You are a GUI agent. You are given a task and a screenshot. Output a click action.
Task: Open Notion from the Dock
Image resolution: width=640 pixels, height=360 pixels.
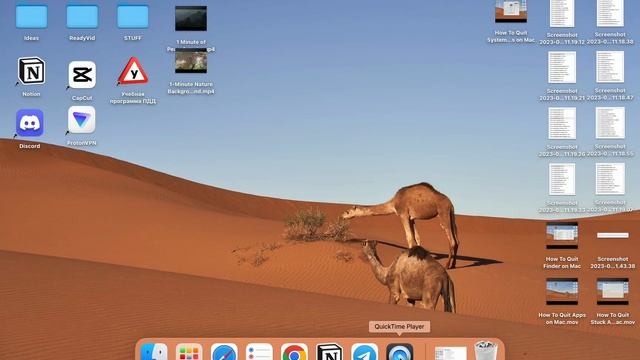coord(329,352)
